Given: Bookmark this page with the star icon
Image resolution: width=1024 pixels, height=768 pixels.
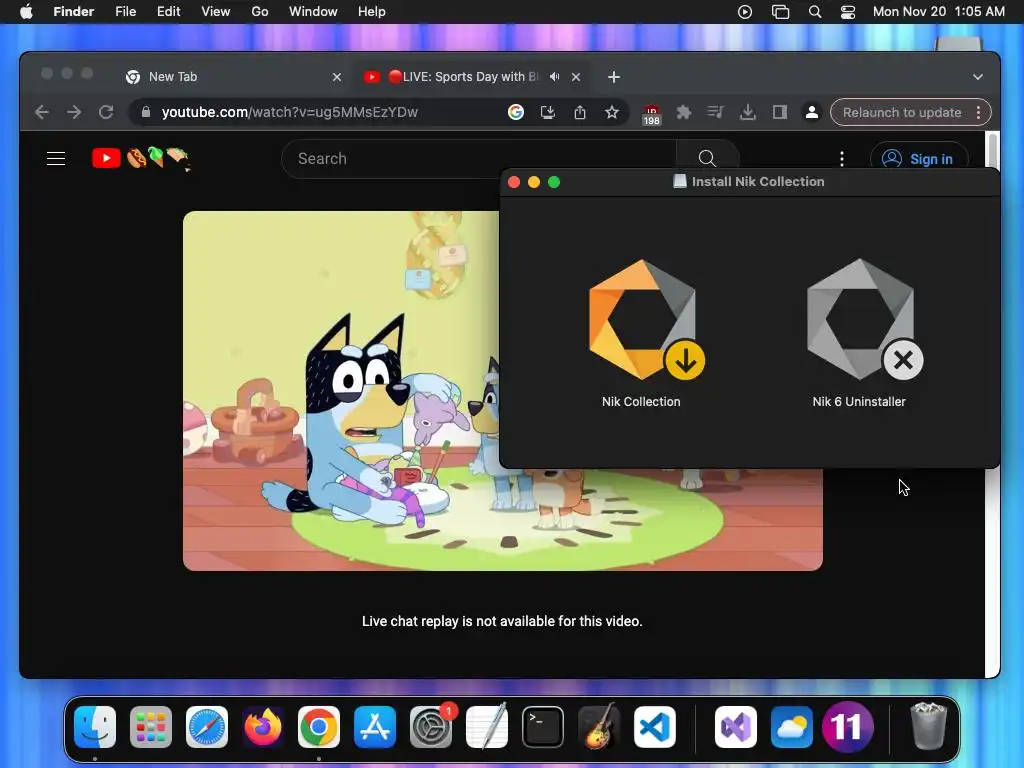Looking at the screenshot, I should (x=612, y=112).
